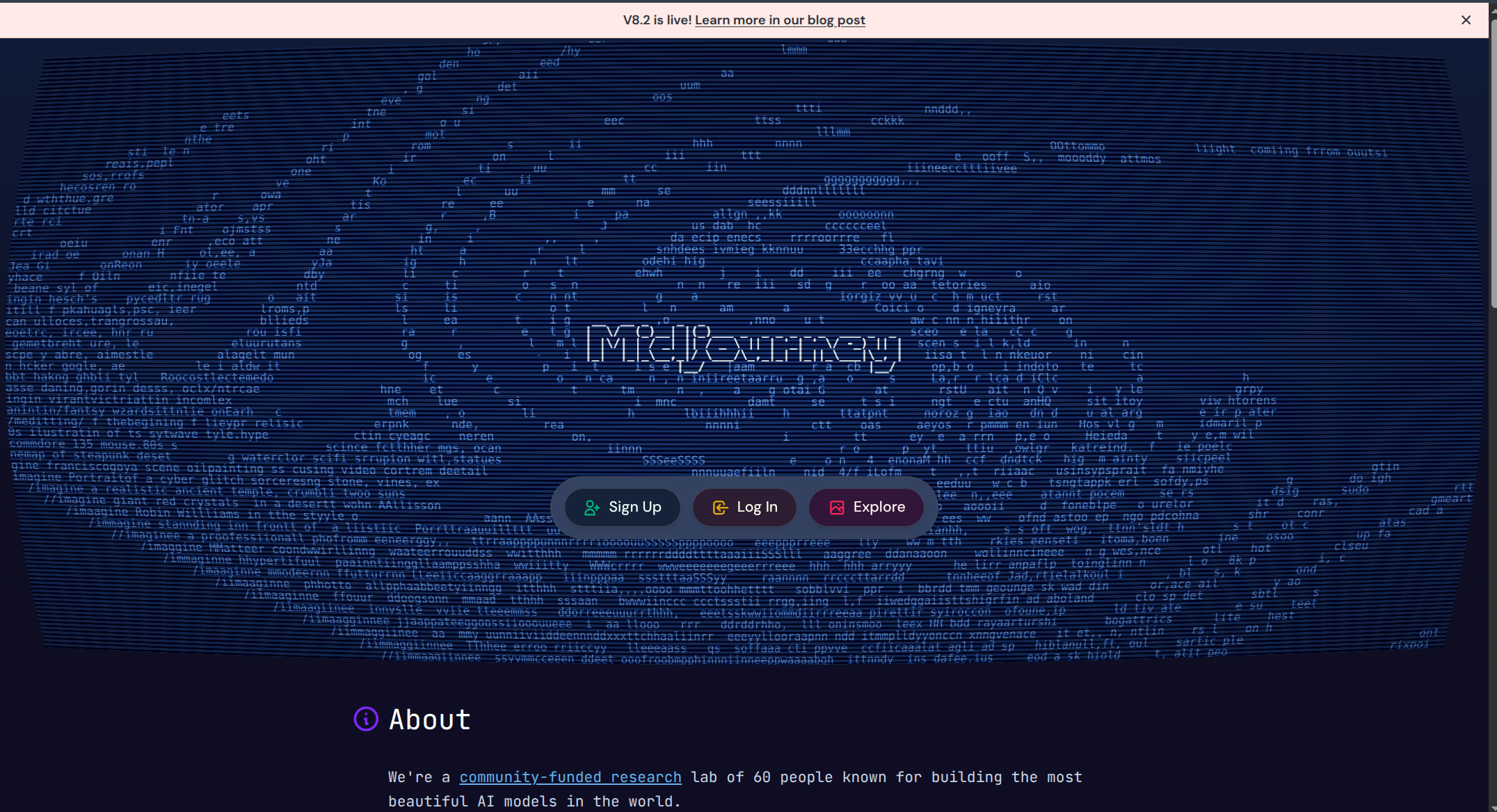Click the "V8.2 is live!" banner text

pyautogui.click(x=657, y=20)
